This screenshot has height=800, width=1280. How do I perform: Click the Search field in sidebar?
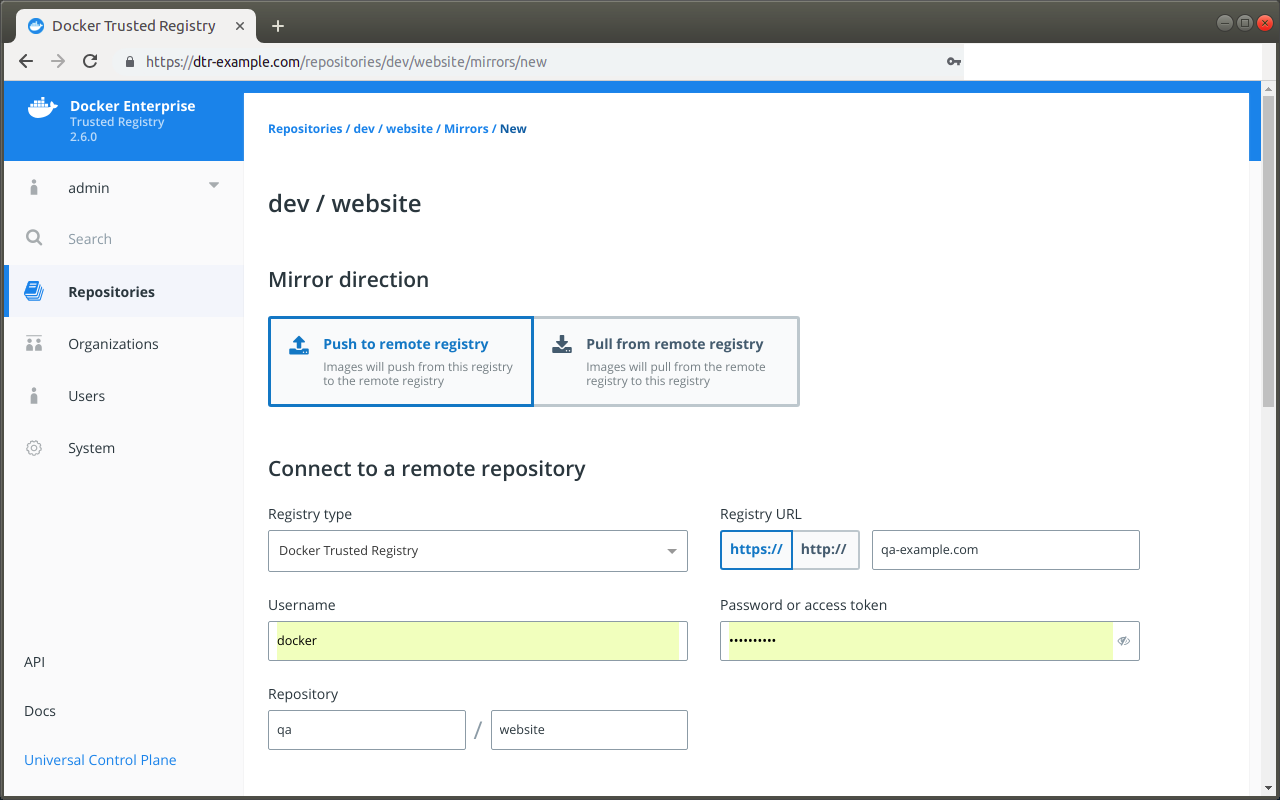tap(124, 239)
